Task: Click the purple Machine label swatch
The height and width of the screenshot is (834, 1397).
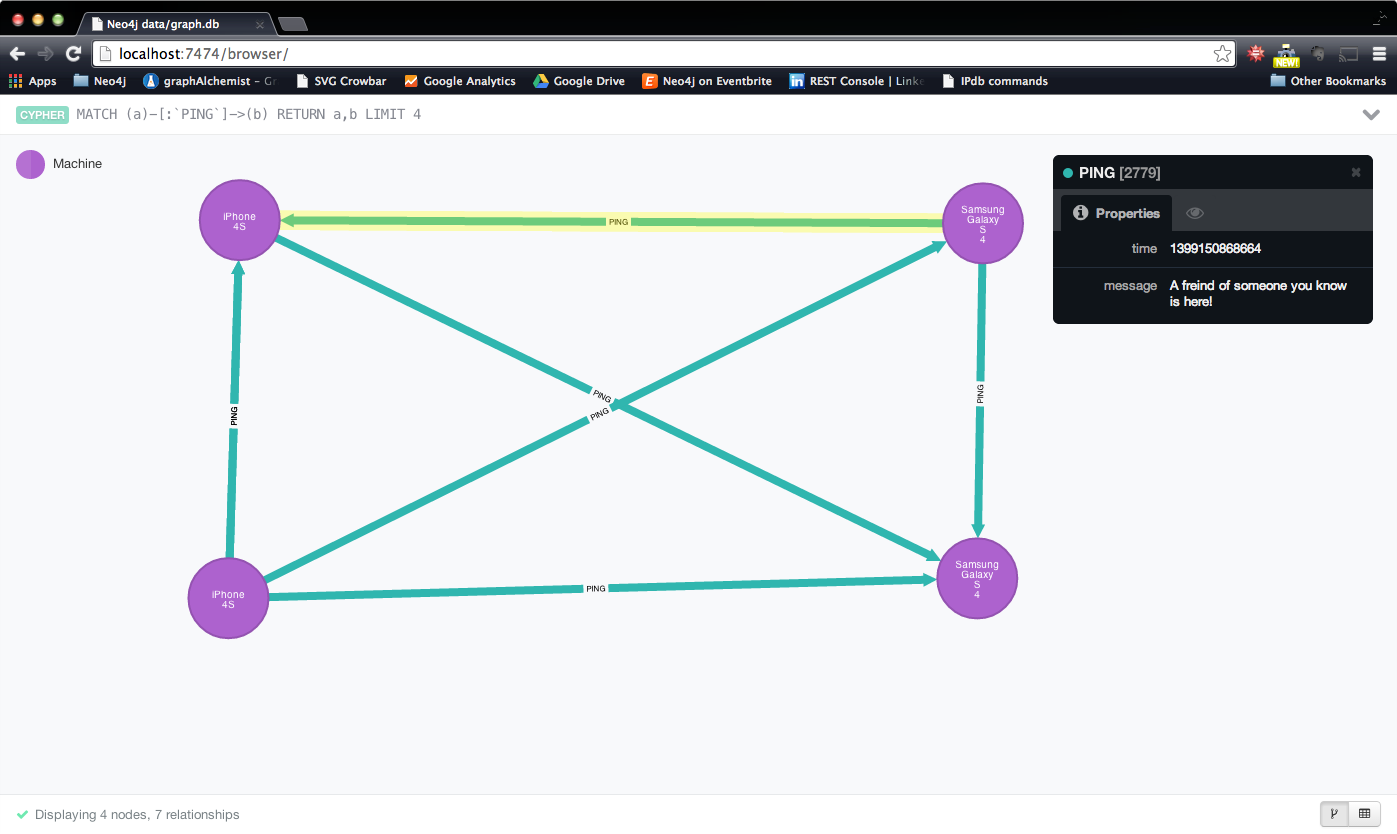Action: [30, 164]
